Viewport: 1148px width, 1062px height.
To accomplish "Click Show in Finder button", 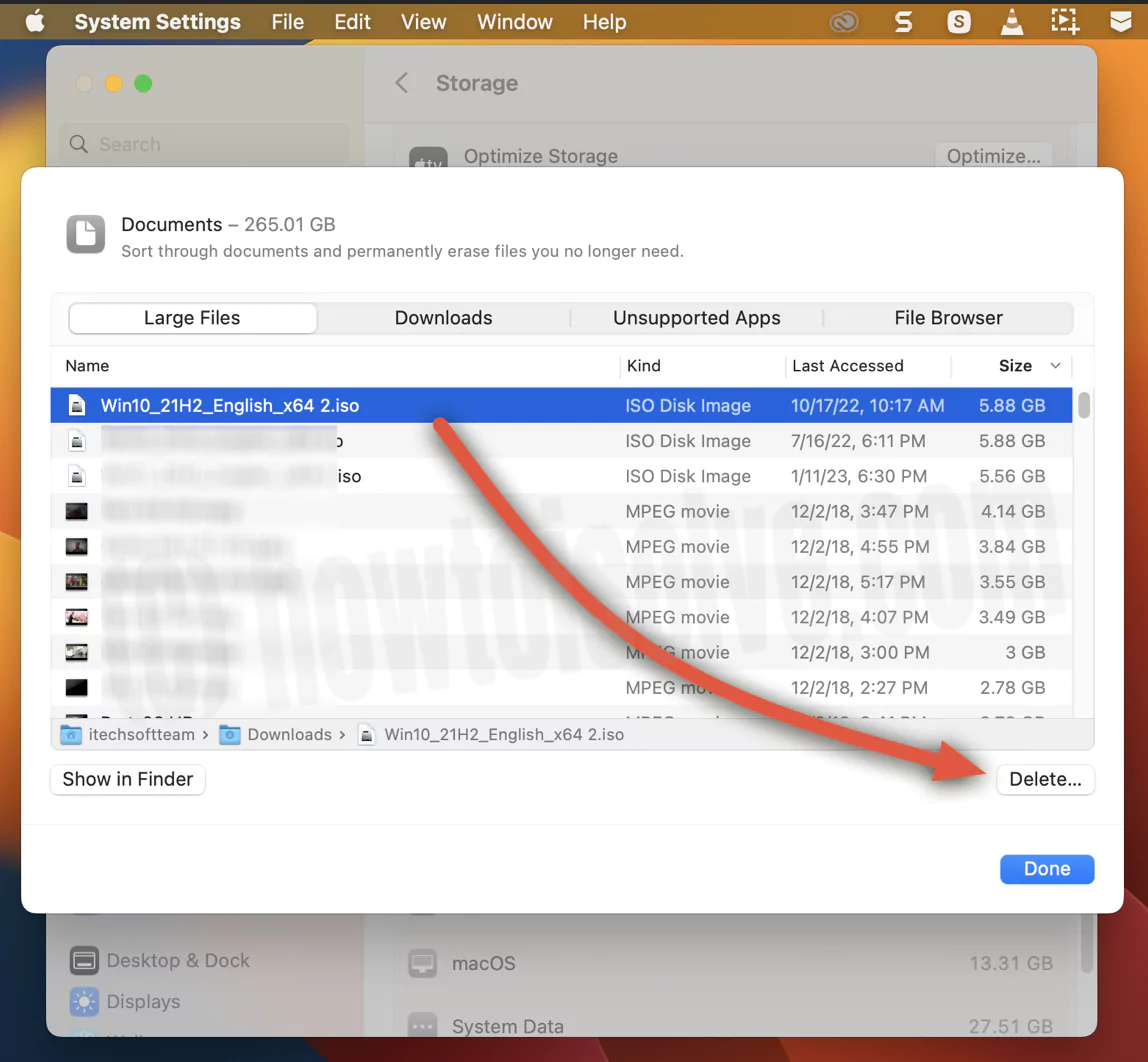I will point(128,779).
